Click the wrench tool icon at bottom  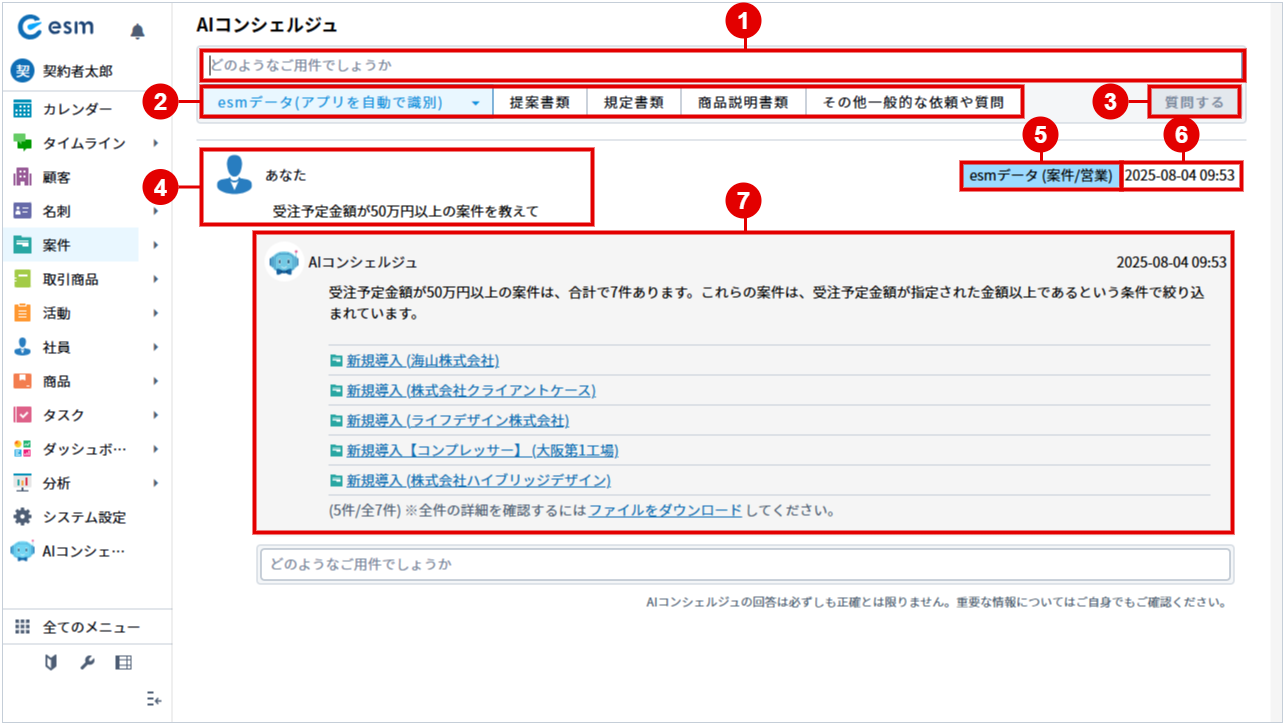point(87,663)
